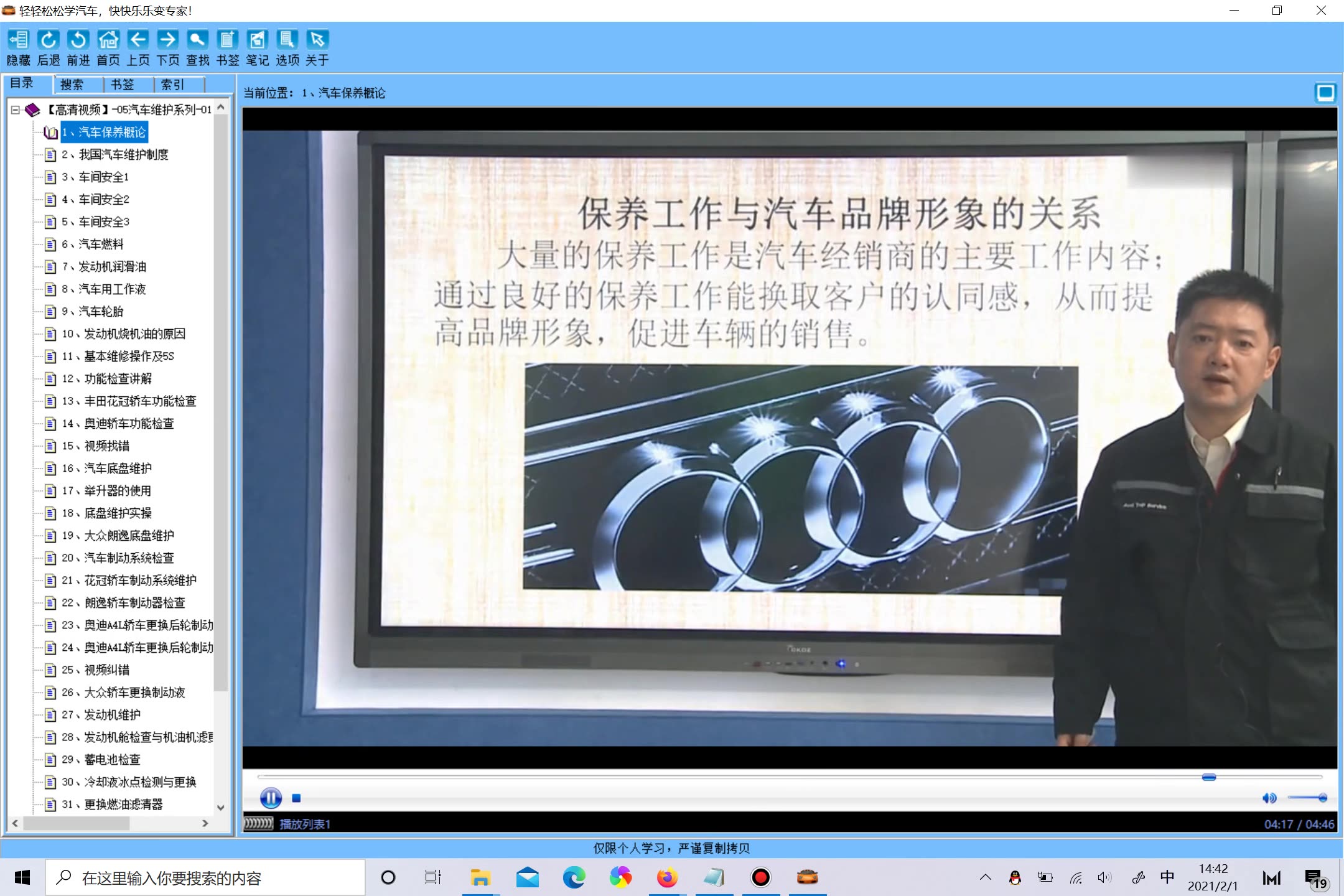Click the Windows Start button
This screenshot has height=896, width=1344.
tap(22, 878)
